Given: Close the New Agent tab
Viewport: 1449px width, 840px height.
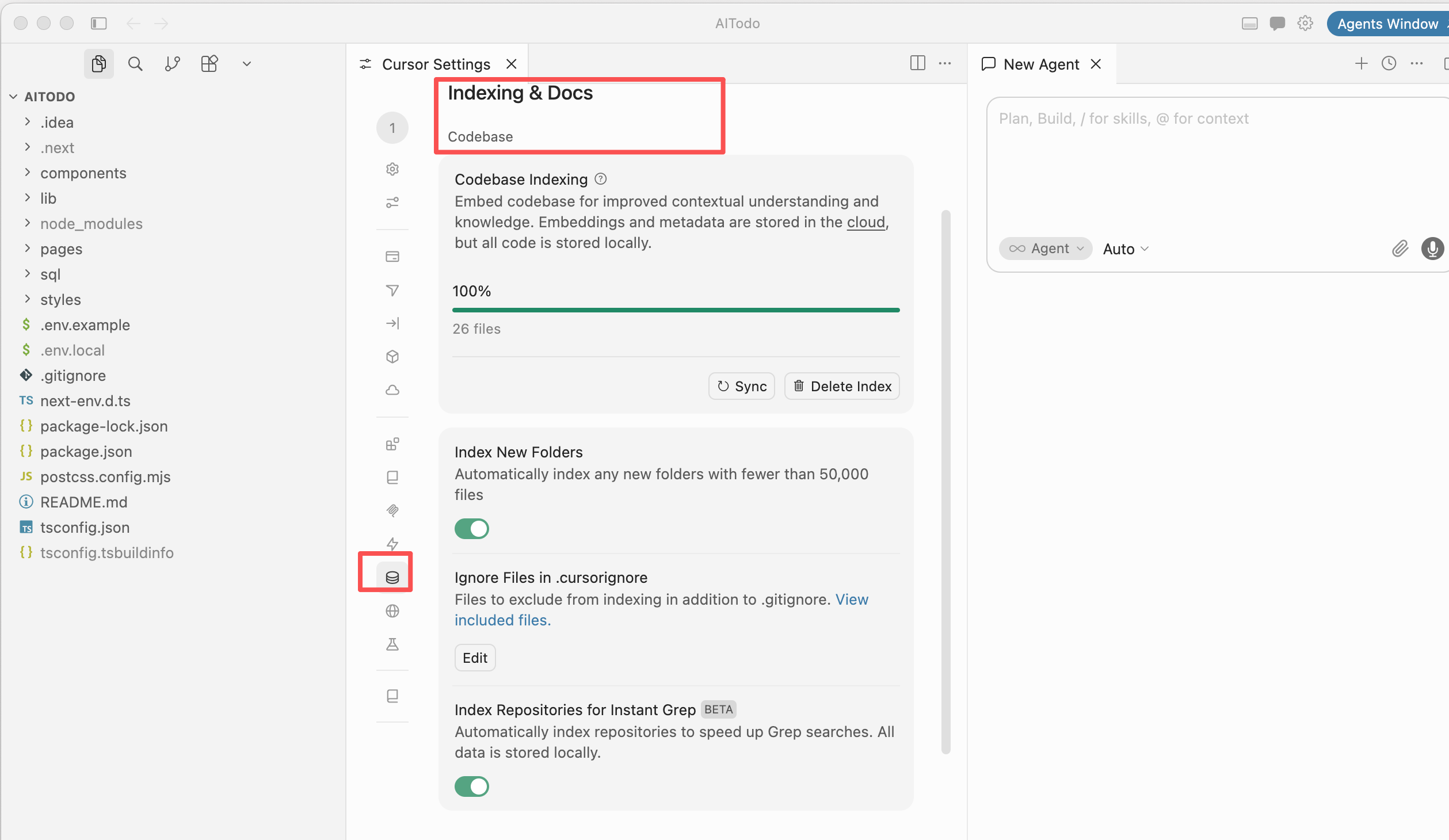Looking at the screenshot, I should tap(1096, 64).
